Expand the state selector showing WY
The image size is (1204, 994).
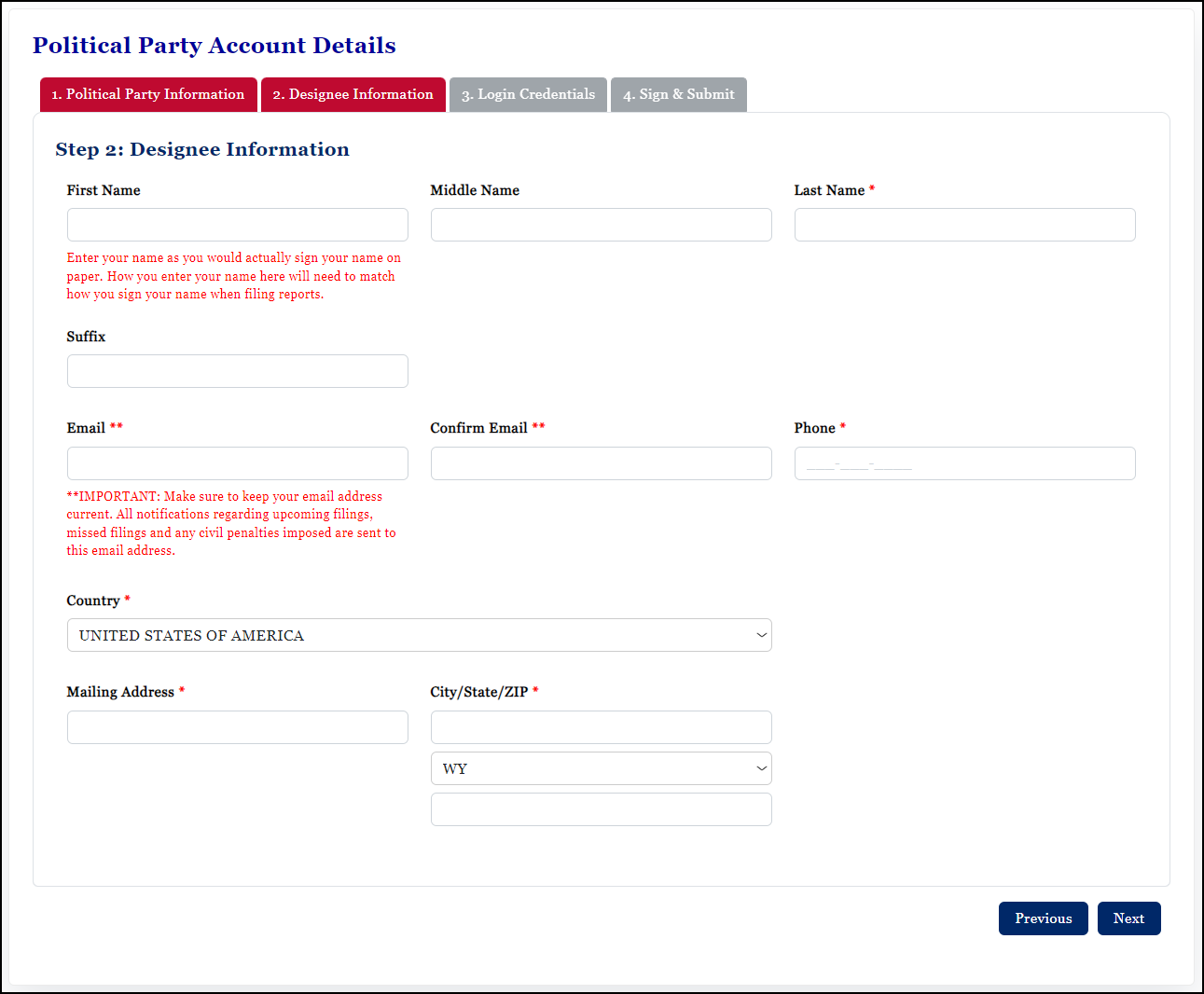(601, 768)
